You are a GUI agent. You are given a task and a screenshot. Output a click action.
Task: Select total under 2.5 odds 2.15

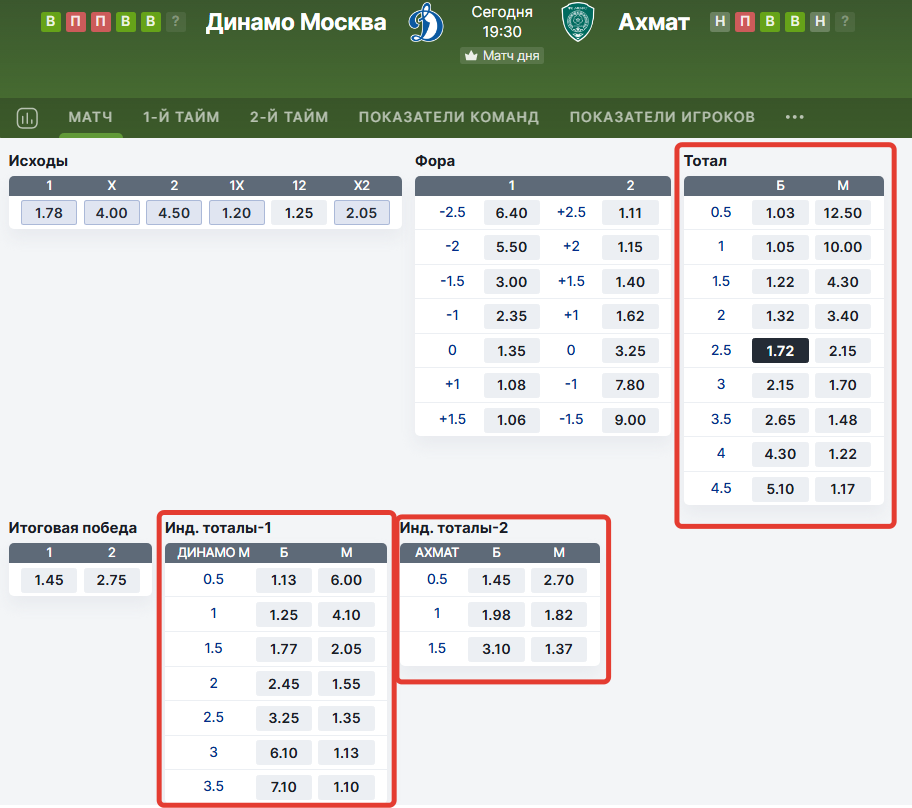[x=843, y=351]
